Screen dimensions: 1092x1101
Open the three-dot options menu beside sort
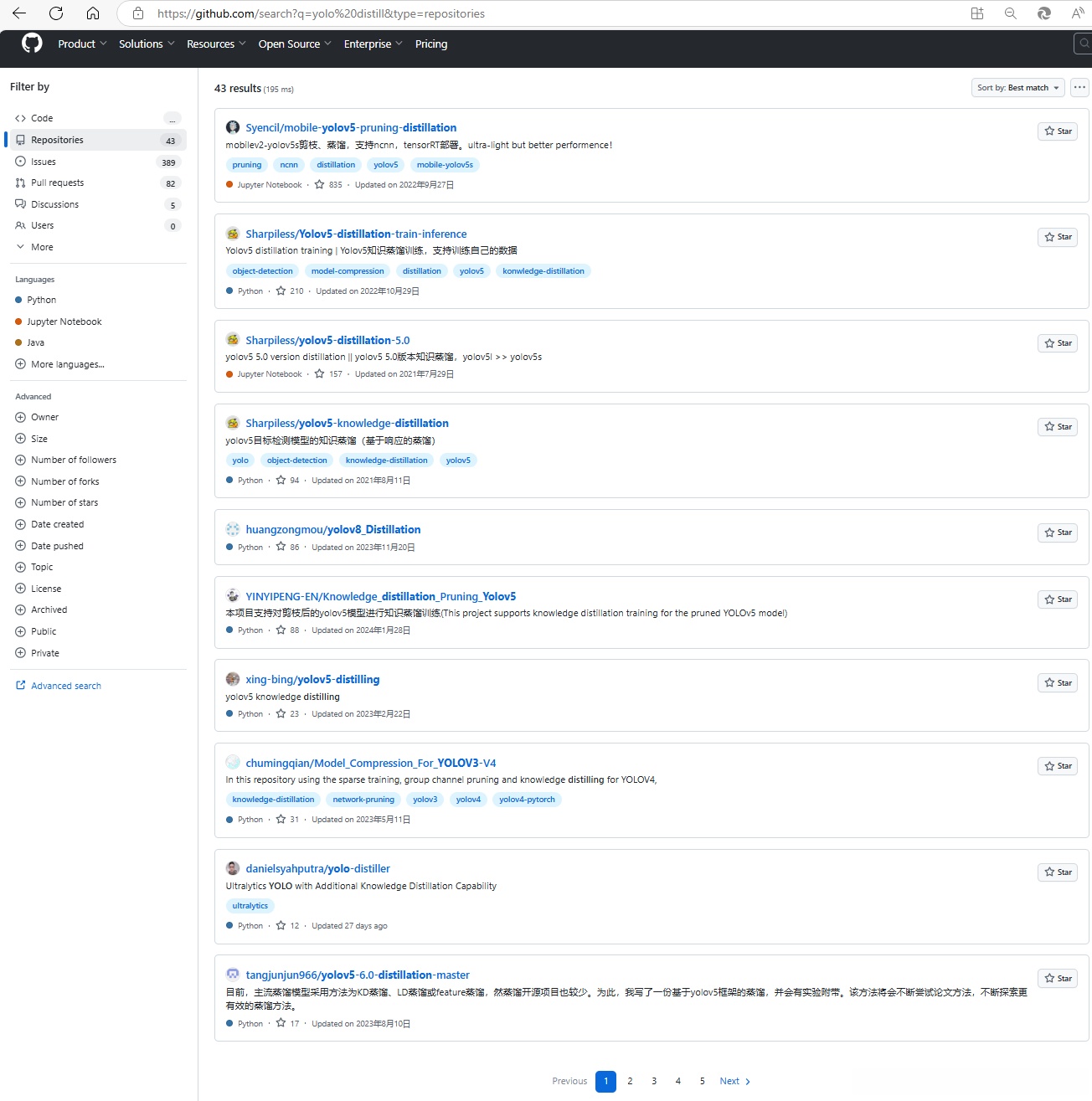pos(1079,87)
